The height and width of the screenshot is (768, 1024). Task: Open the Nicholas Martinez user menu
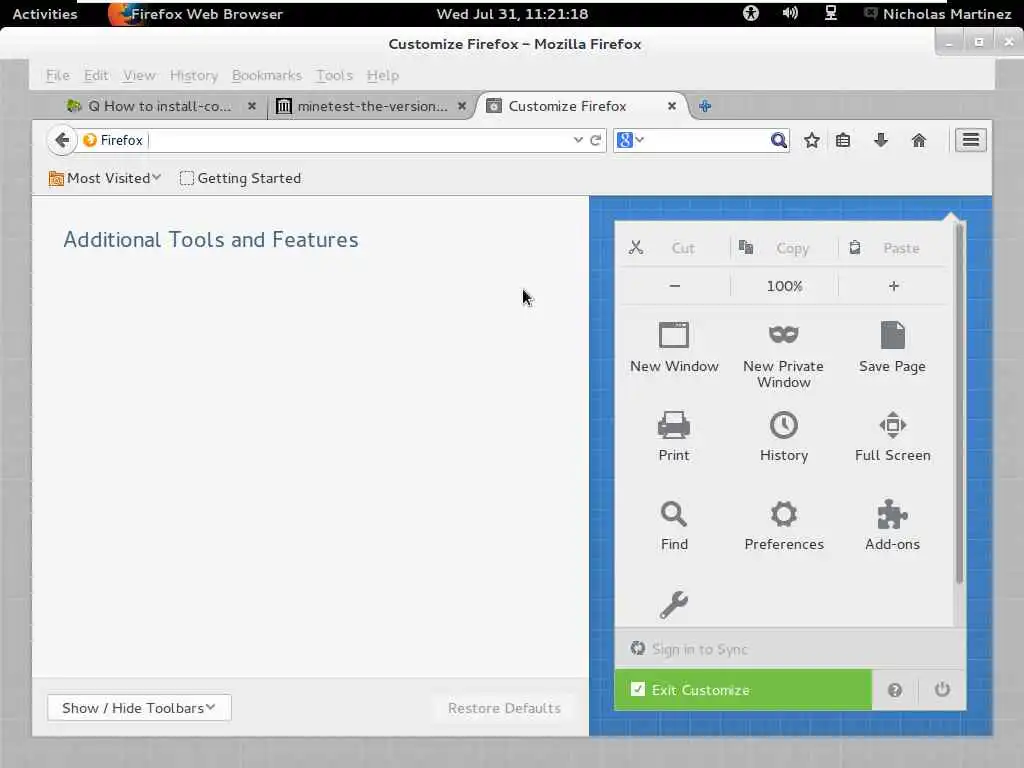(x=937, y=14)
